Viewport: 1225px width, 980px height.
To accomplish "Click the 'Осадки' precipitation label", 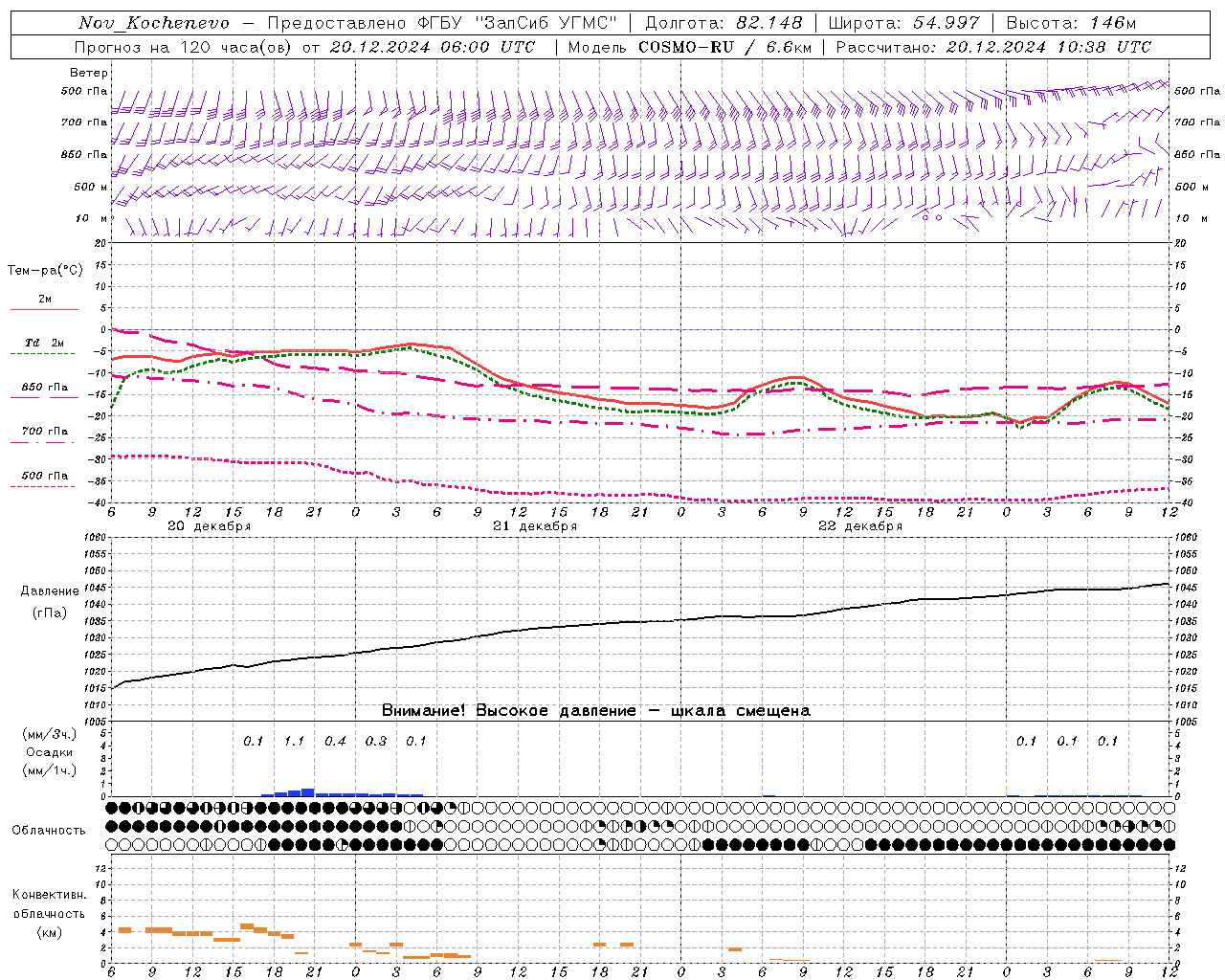I will [x=49, y=752].
